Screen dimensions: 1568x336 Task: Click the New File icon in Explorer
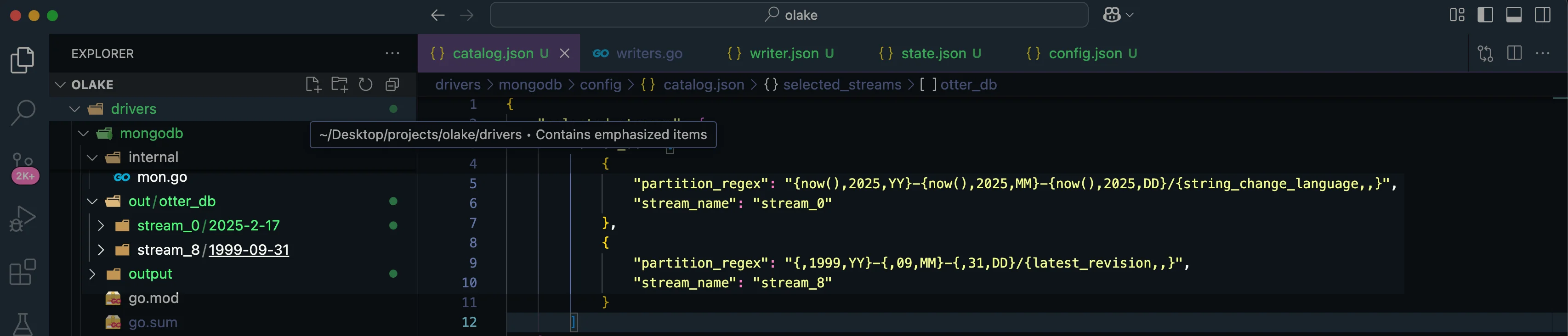[313, 84]
